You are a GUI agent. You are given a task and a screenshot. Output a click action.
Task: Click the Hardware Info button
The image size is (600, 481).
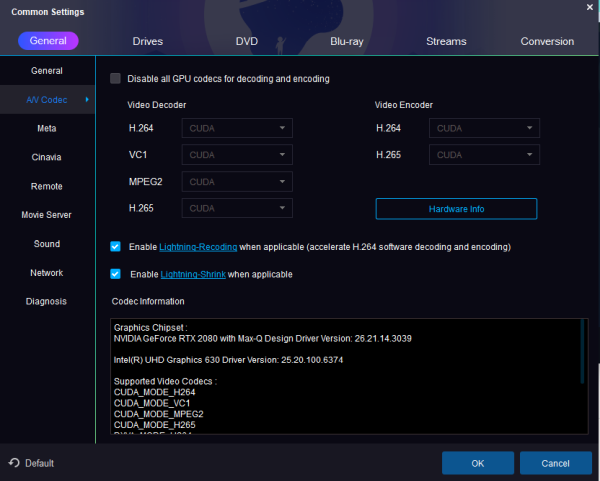coord(456,209)
